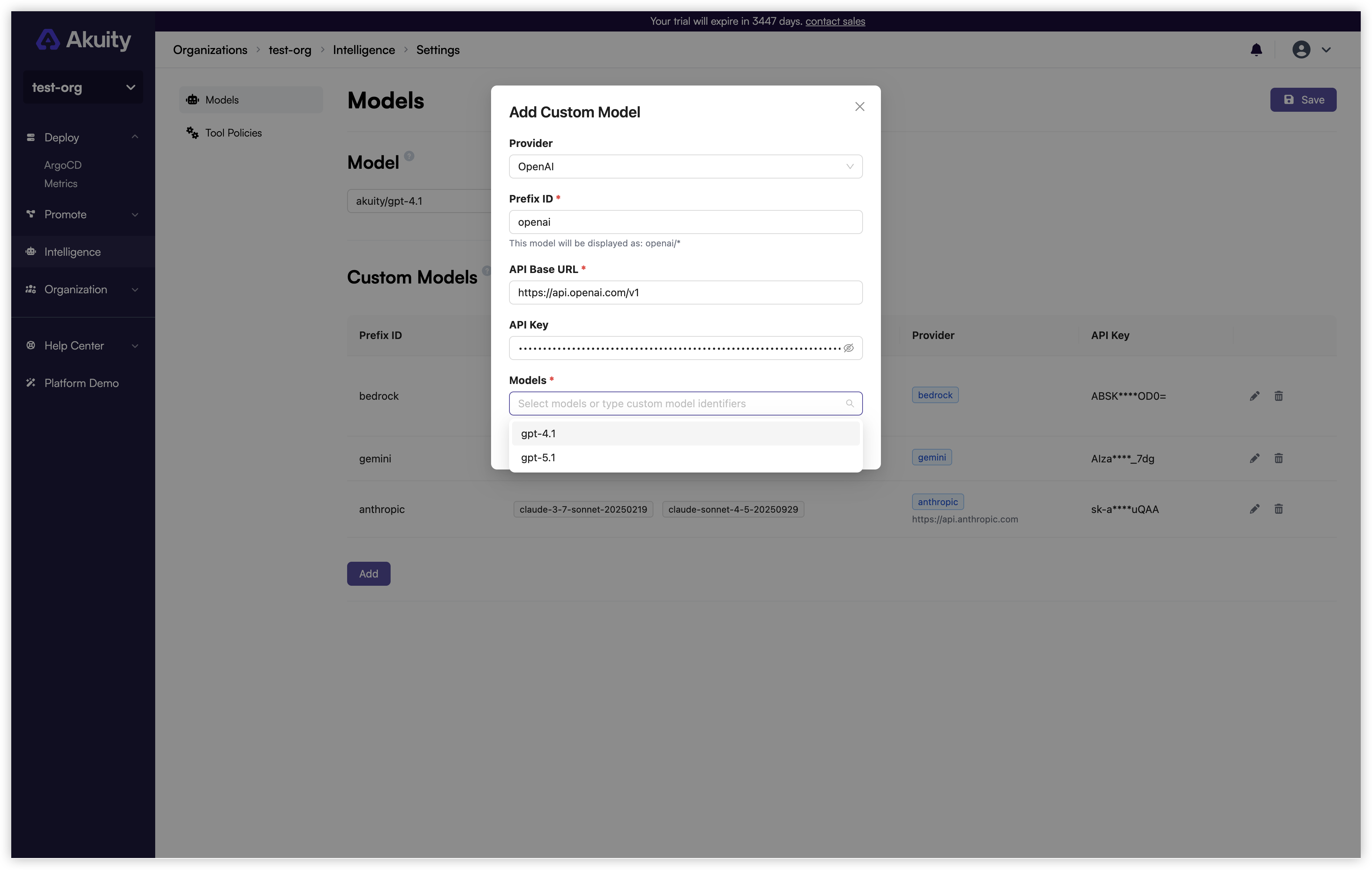Close the Add Custom Model dialog
Image resolution: width=1372 pixels, height=870 pixels.
click(860, 106)
